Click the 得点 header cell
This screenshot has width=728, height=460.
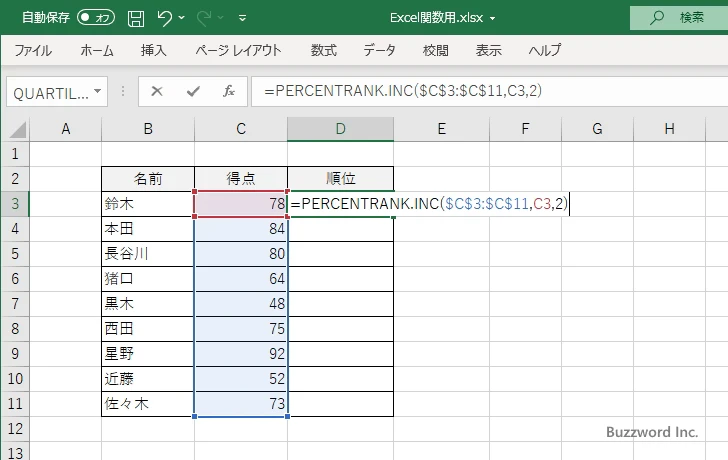pos(241,179)
